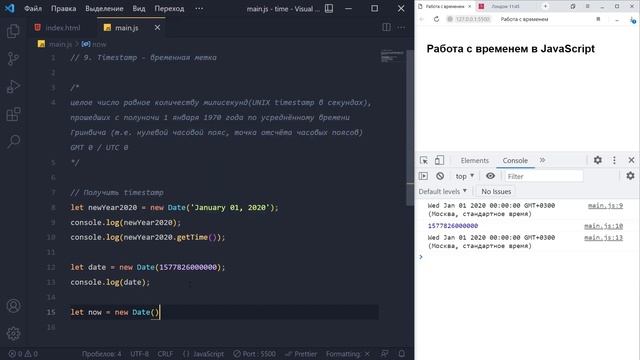Toggle the DevTools device toolbar
Viewport: 640px width, 360px height.
(x=439, y=160)
